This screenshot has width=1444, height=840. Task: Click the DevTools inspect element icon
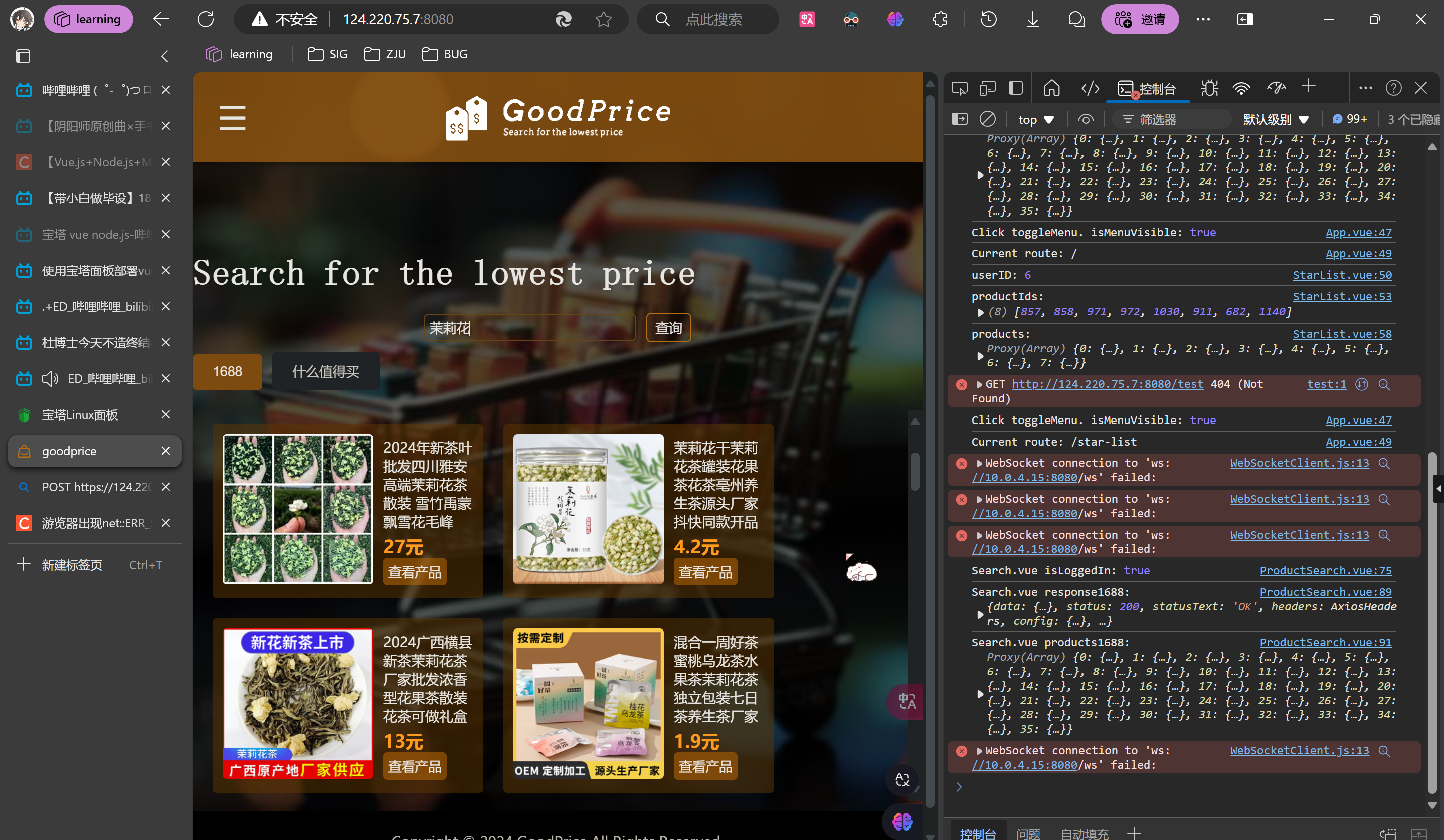tap(959, 88)
